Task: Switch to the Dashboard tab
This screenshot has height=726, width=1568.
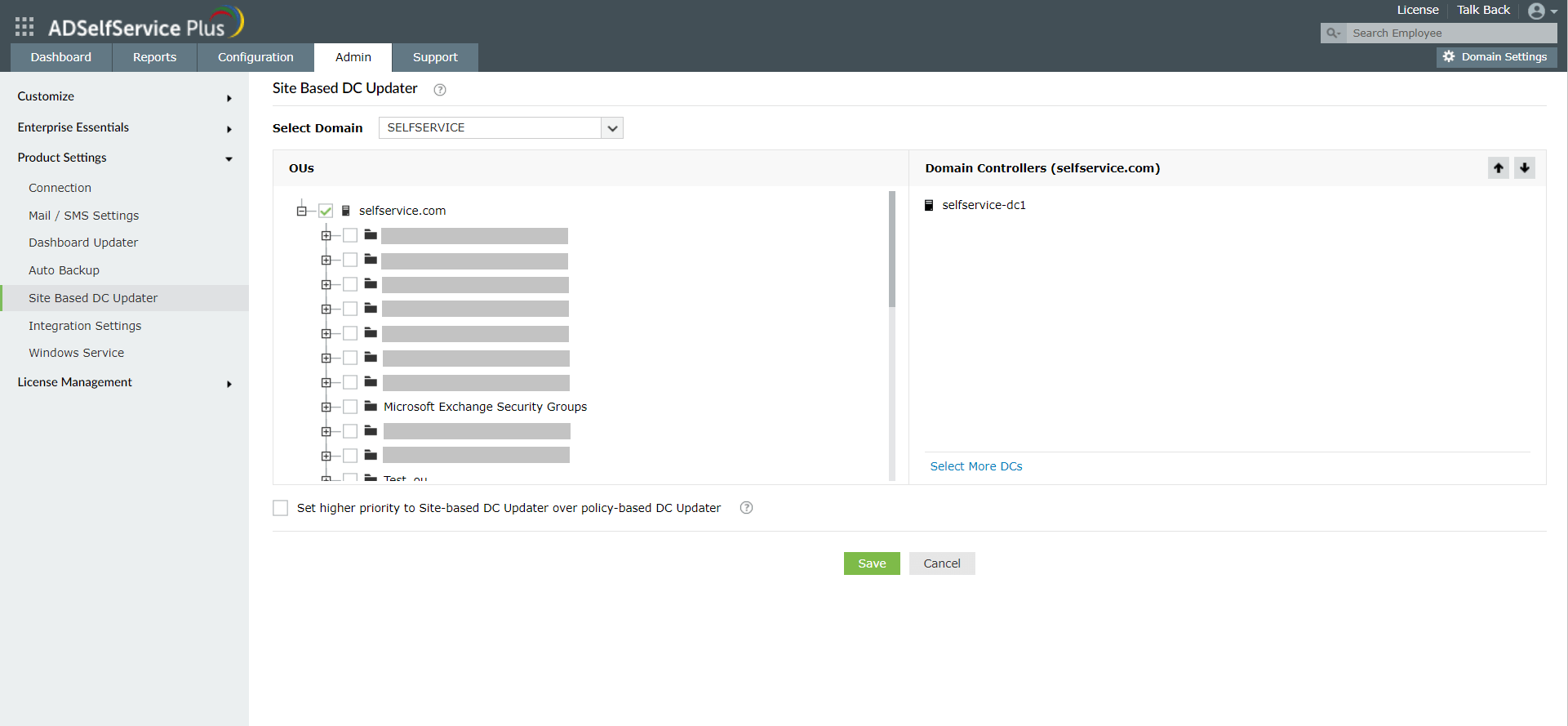Action: tap(61, 57)
